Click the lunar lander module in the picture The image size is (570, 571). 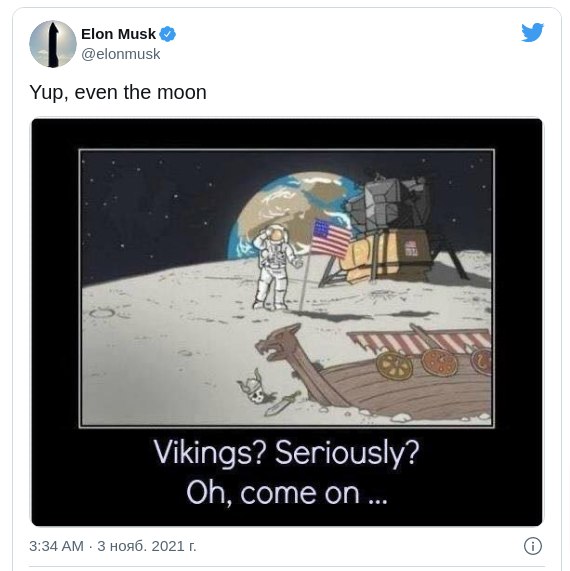397,229
